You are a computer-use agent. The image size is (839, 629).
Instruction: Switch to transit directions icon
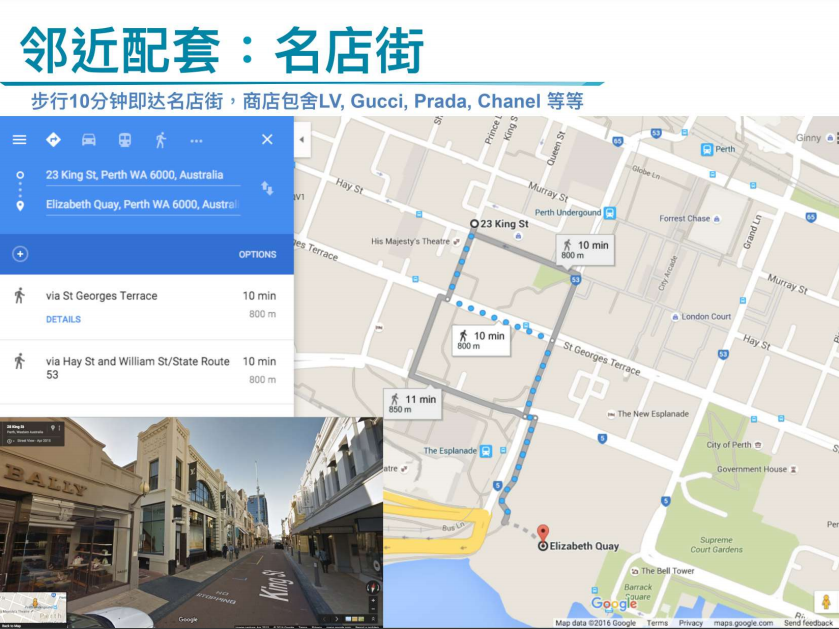[x=125, y=140]
